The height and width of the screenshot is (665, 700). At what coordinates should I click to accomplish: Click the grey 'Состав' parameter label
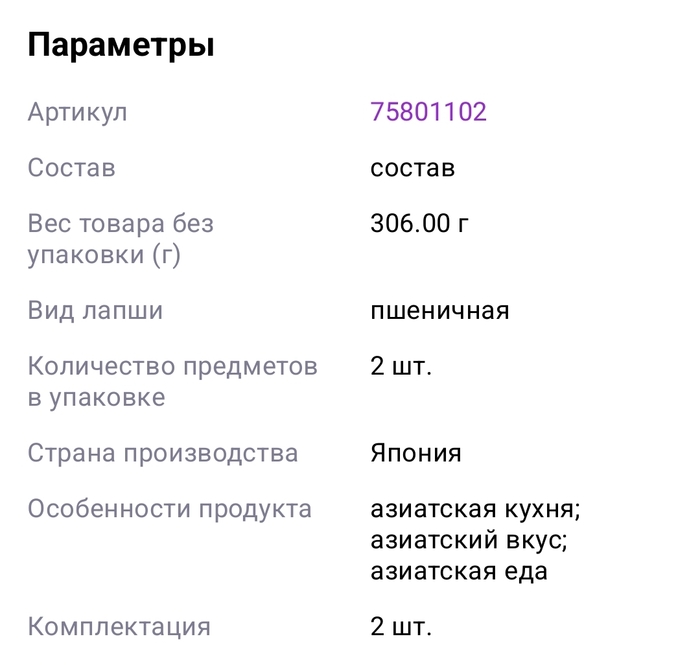tap(71, 168)
